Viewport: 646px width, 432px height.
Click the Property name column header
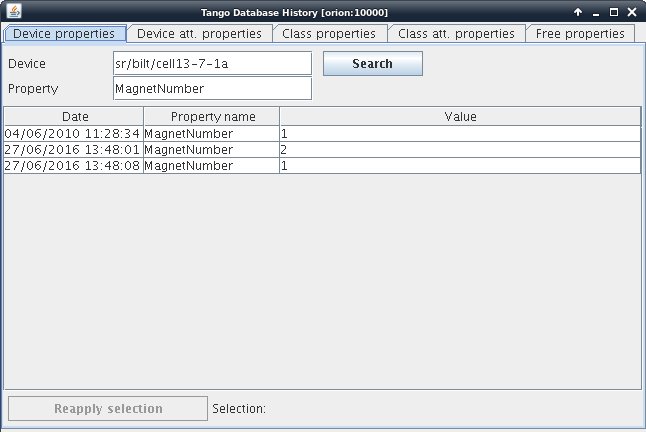point(212,116)
